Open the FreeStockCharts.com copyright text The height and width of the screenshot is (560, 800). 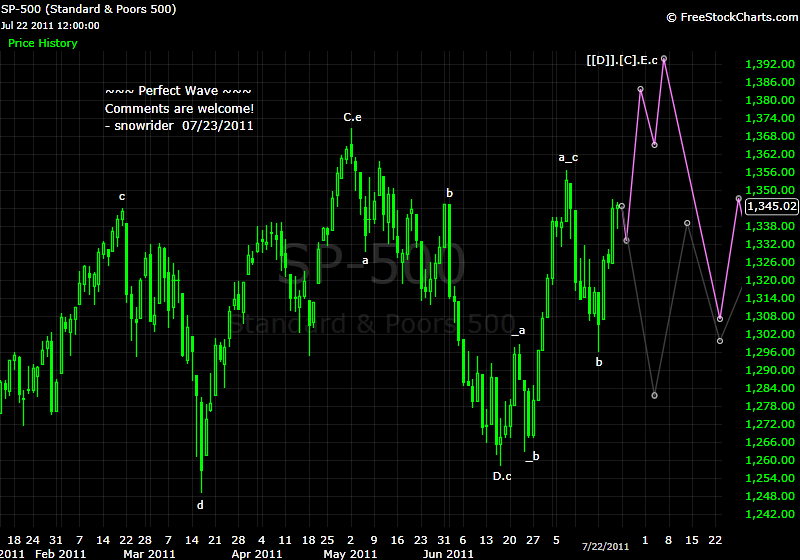coord(732,17)
